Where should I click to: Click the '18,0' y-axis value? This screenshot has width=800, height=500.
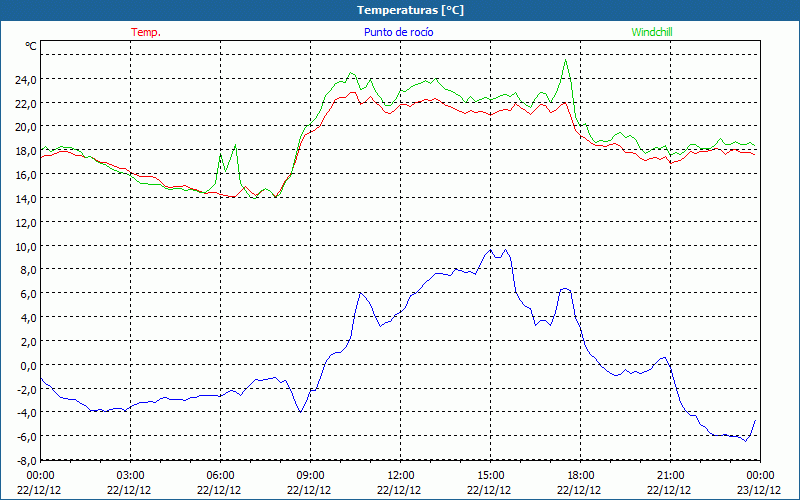26,151
